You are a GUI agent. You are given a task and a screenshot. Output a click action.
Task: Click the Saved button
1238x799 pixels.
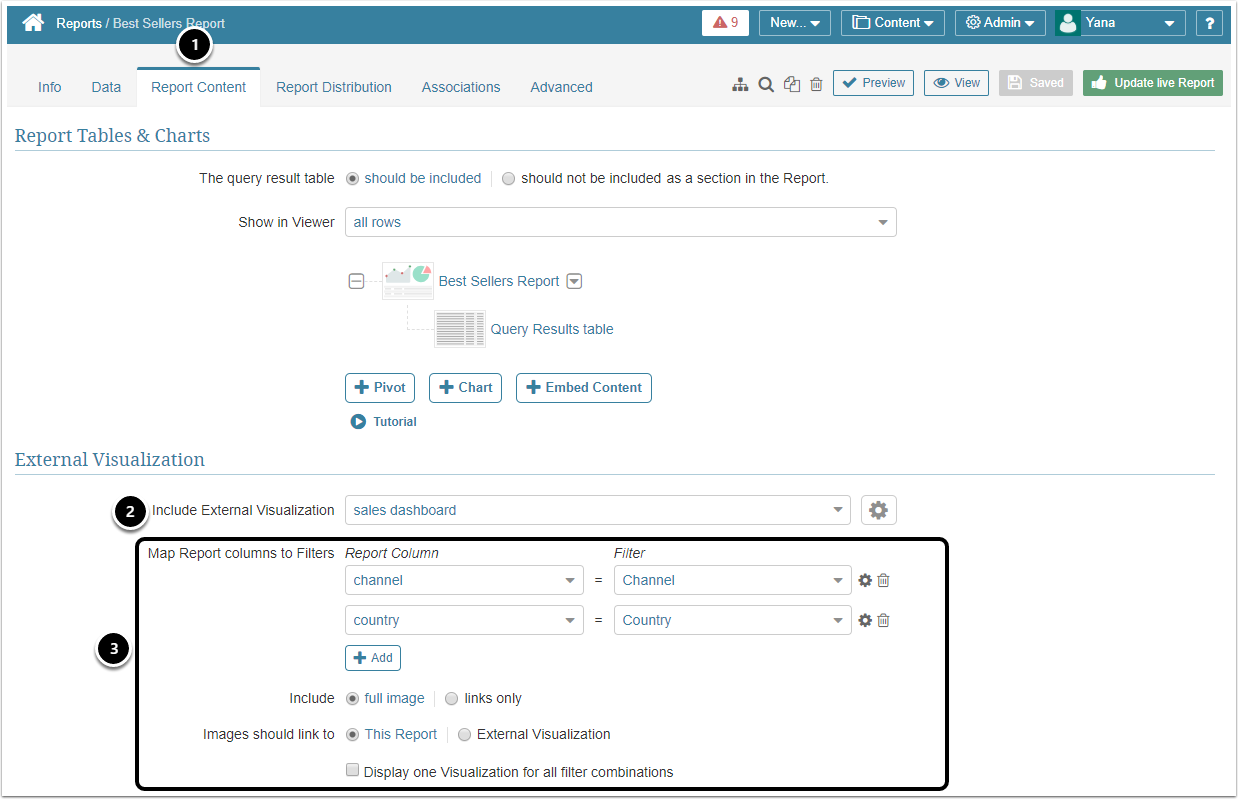coord(1036,83)
